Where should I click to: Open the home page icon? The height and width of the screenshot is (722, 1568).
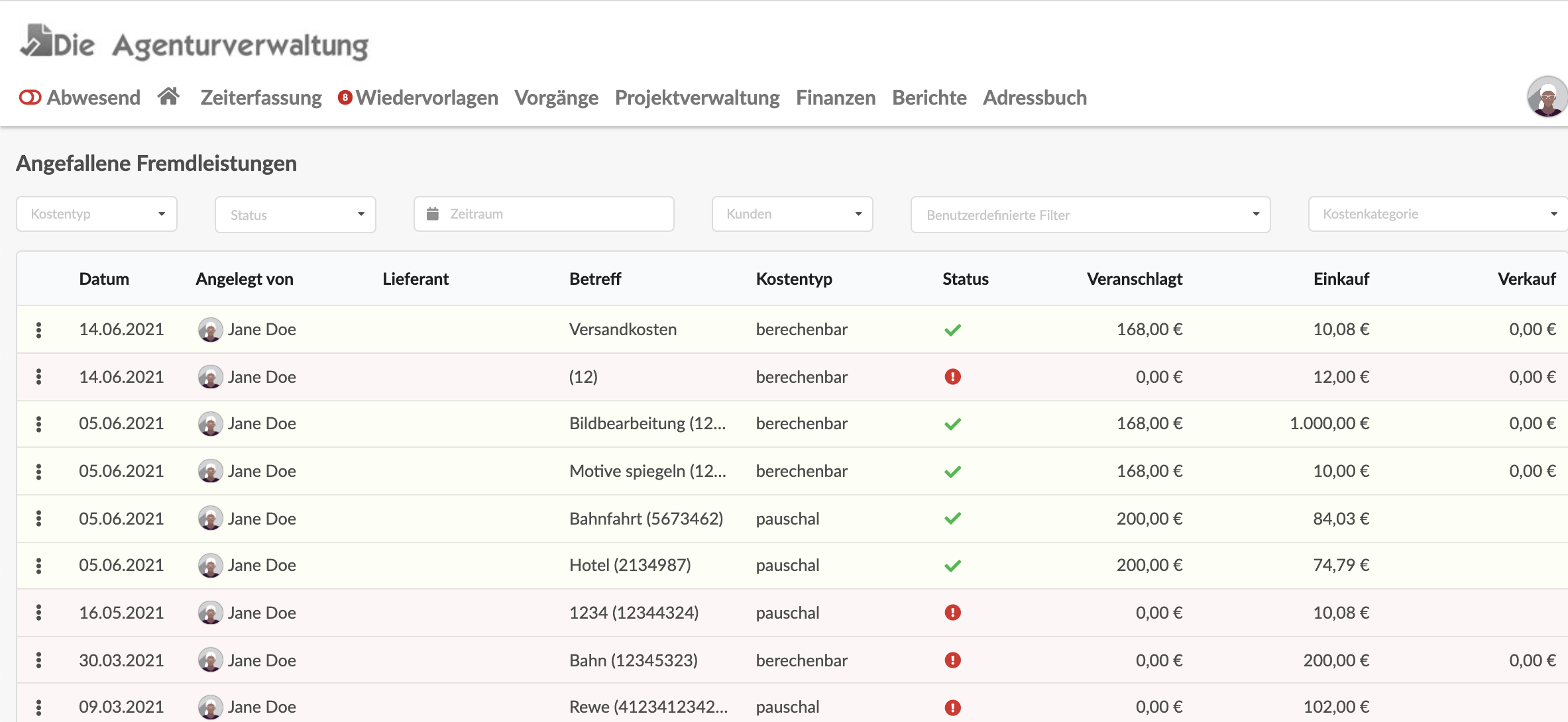click(x=168, y=97)
